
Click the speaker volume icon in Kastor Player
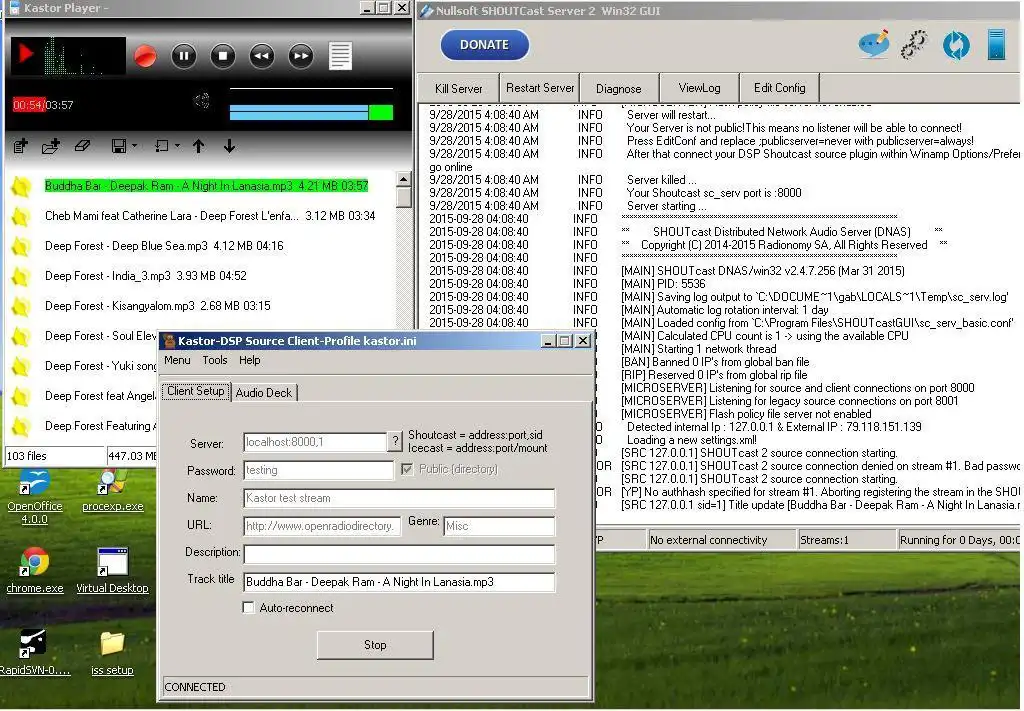[202, 101]
